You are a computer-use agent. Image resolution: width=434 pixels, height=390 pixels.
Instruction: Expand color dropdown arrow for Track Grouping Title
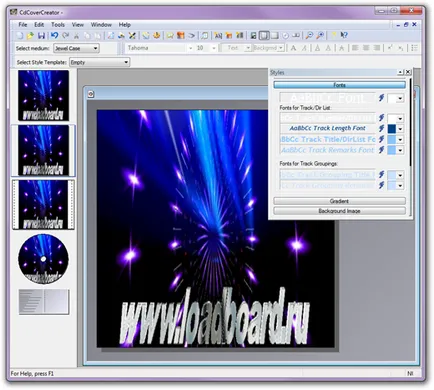400,175
